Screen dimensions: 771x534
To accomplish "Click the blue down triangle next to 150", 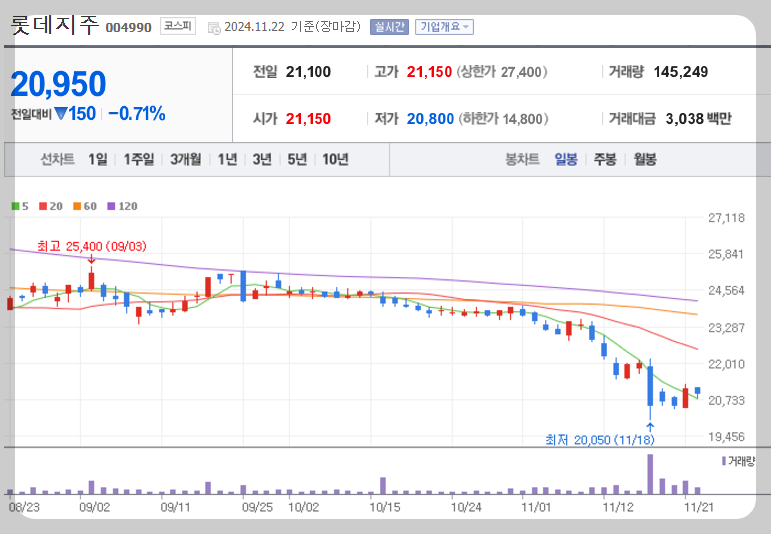I will point(60,114).
